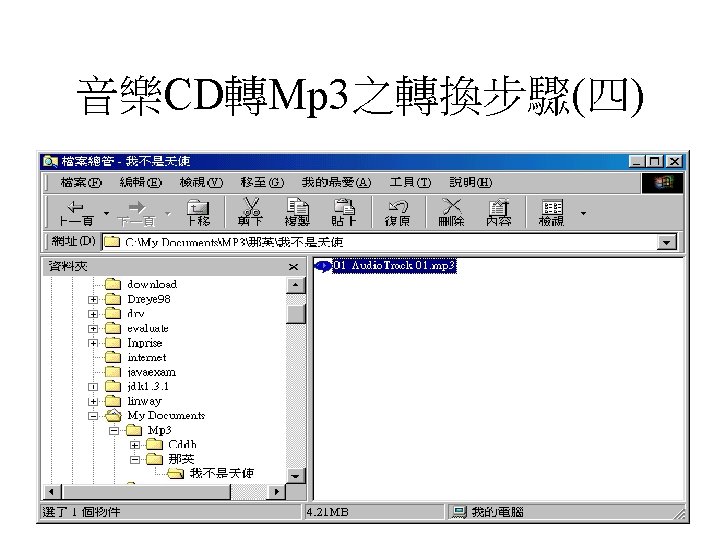Image resolution: width=720 pixels, height=540 pixels.
Task: Click the folder tree's scroll down arrow
Action: [295, 475]
